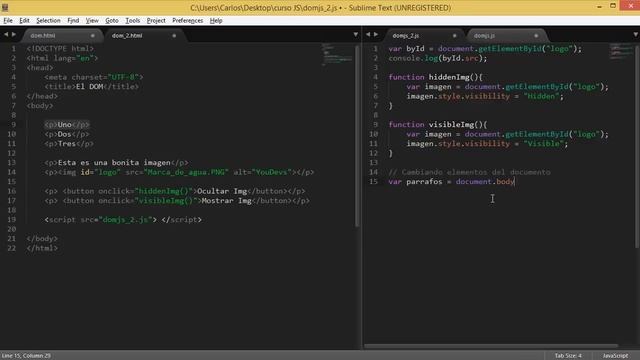This screenshot has height=360, width=640.
Task: Open the Edit menu
Action: click(24, 20)
